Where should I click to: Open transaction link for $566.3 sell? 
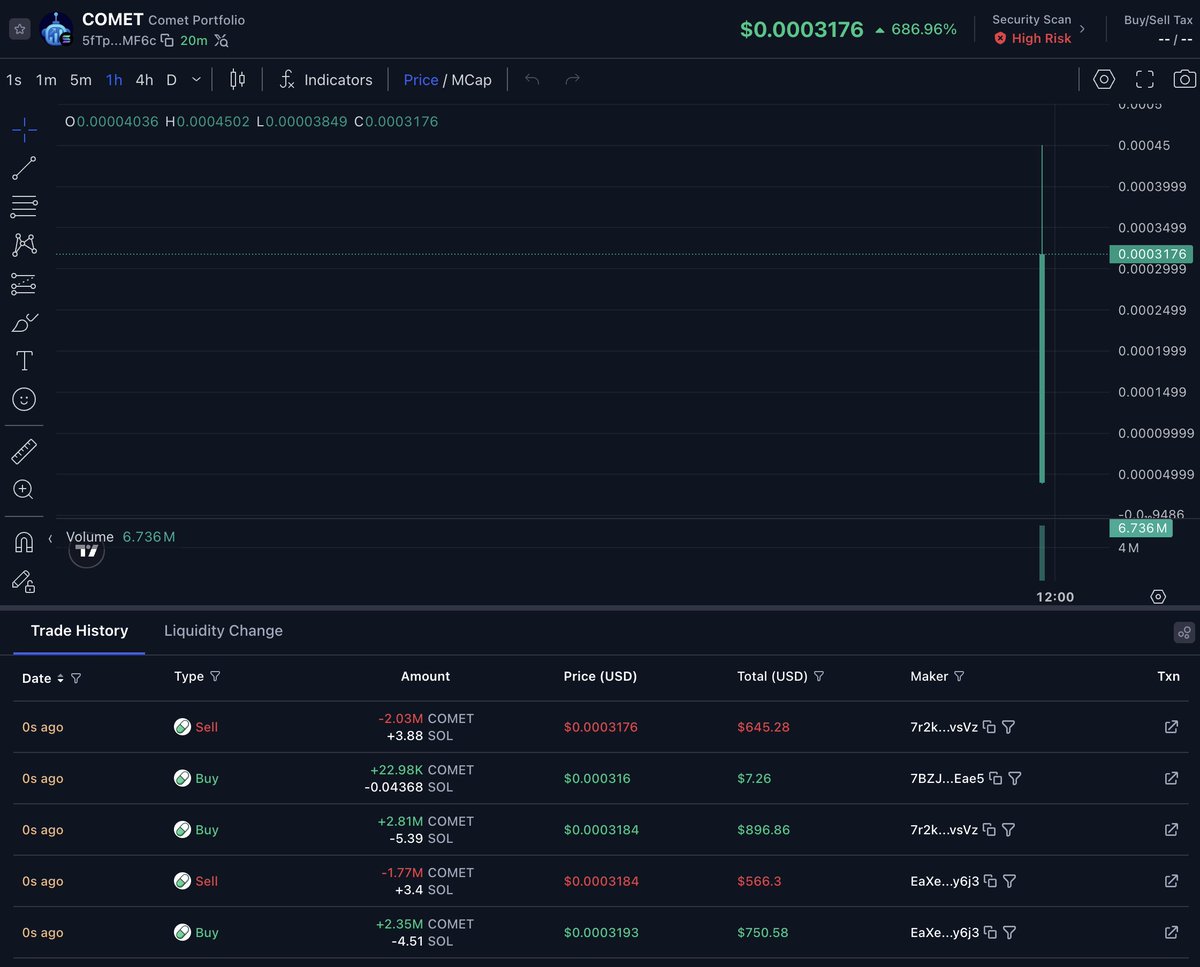tap(1171, 881)
